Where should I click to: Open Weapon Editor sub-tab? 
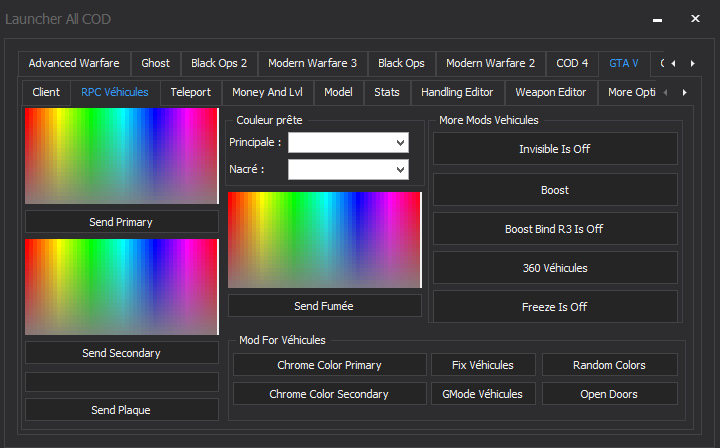(x=551, y=92)
